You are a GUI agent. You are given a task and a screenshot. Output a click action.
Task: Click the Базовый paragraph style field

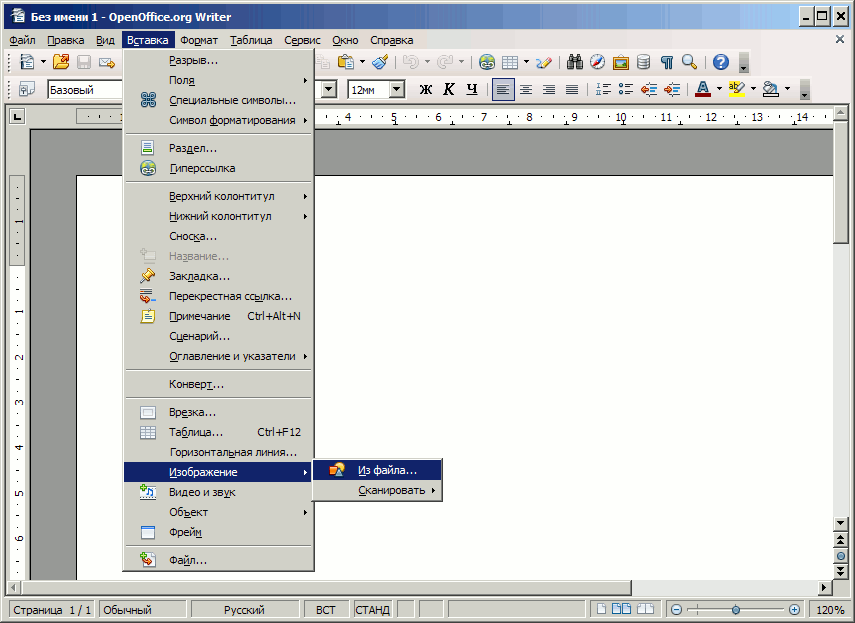(85, 90)
